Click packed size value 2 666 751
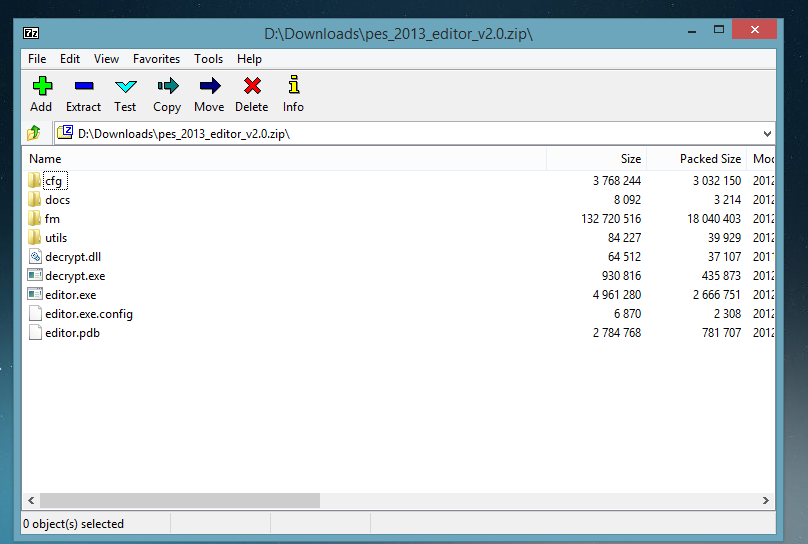 [x=717, y=295]
